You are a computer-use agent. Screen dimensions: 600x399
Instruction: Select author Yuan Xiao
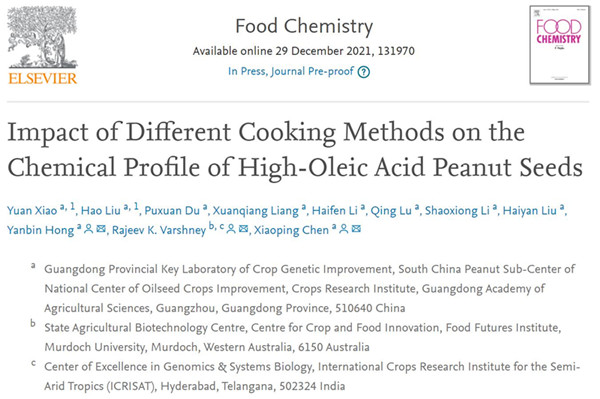[32, 210]
